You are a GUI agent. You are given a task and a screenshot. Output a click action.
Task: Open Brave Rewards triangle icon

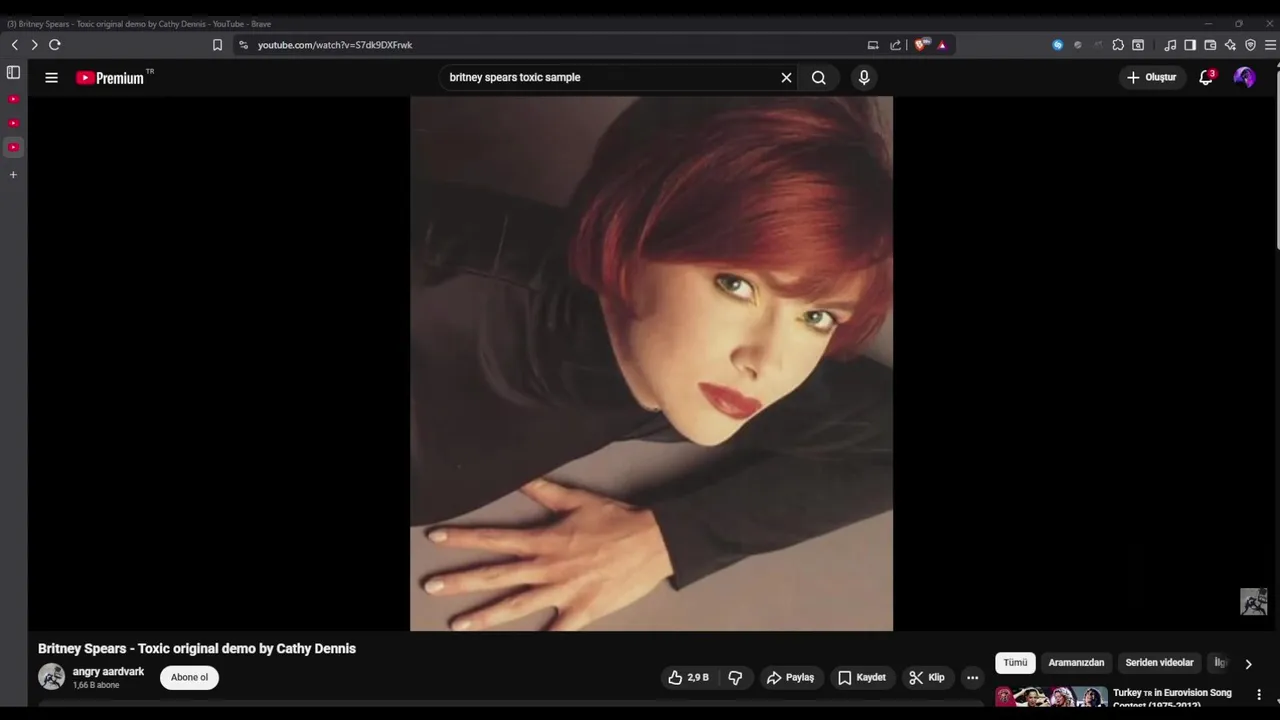[x=942, y=45]
